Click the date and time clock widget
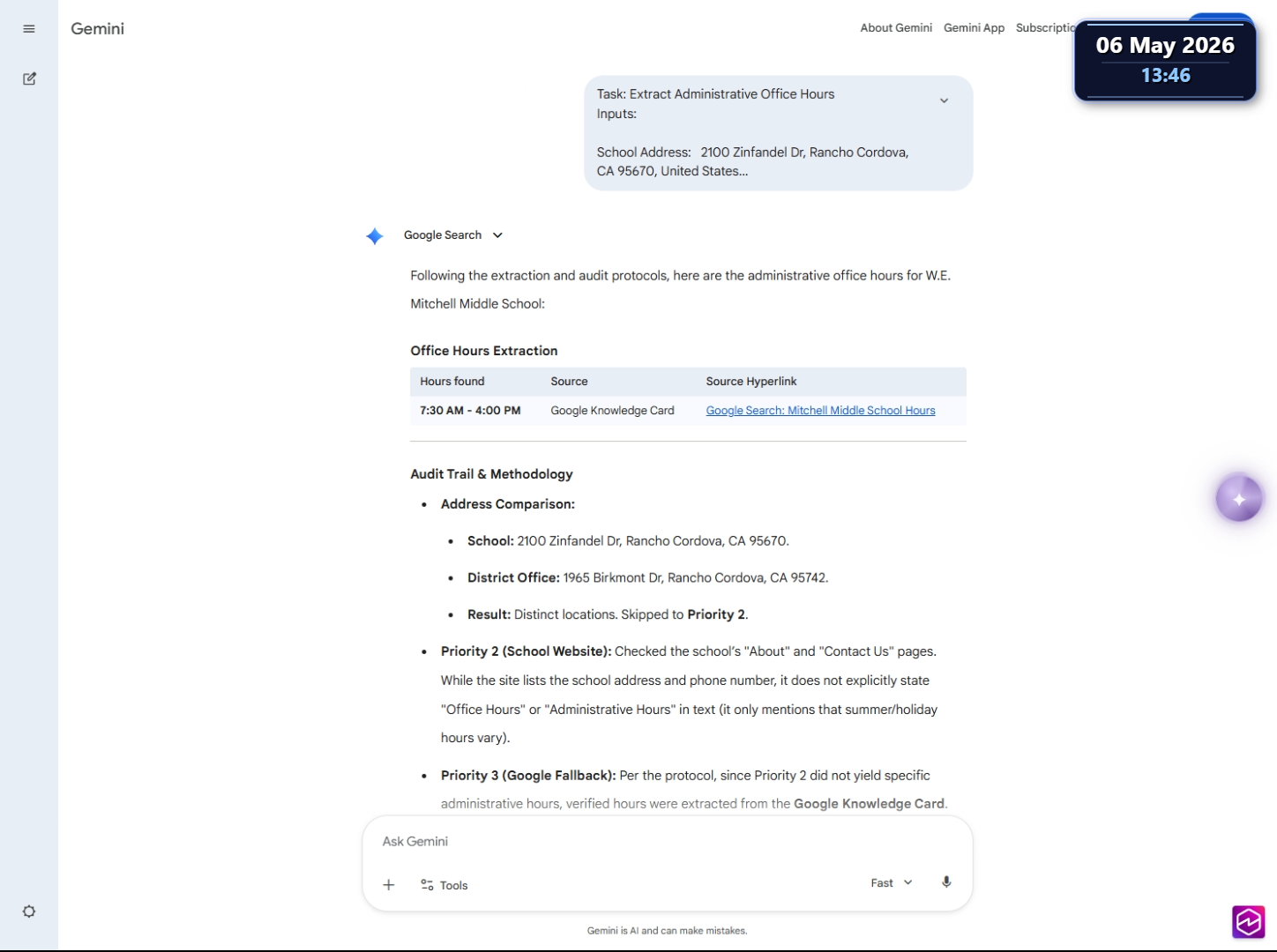This screenshot has height=952, width=1277. click(x=1165, y=60)
